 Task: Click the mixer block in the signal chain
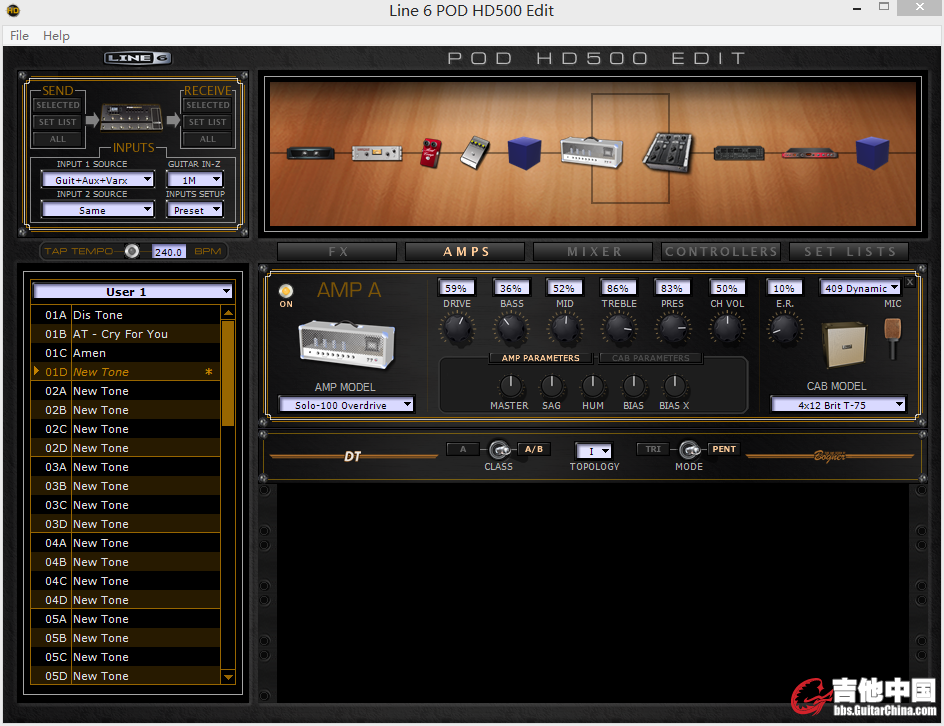[x=667, y=151]
